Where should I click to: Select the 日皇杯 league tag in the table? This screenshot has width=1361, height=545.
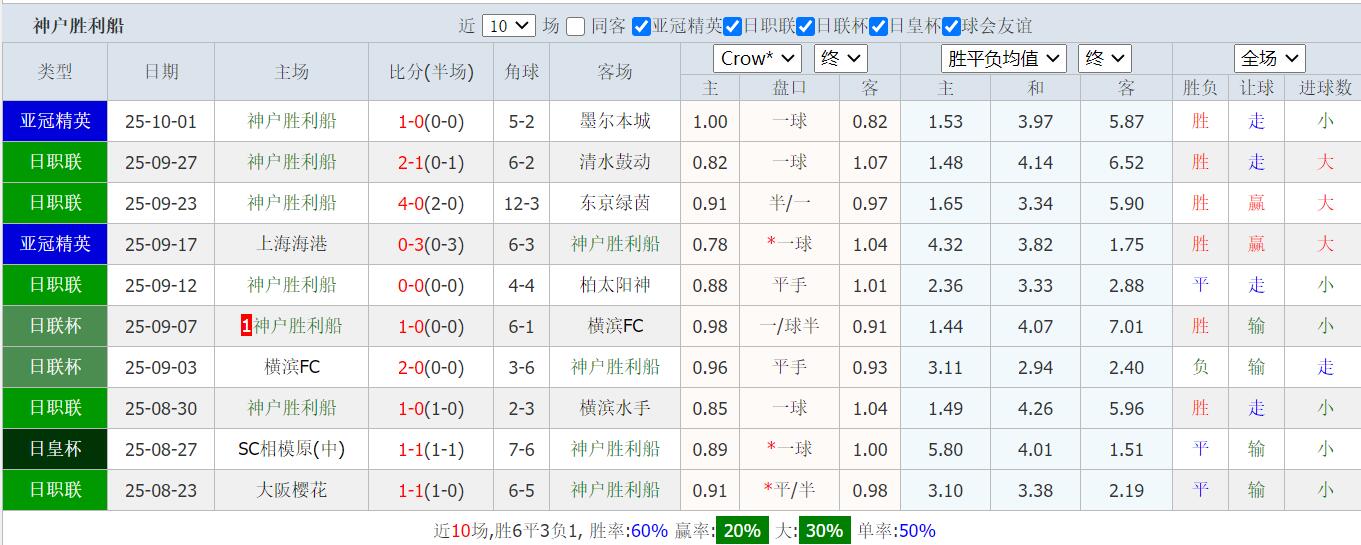(55, 449)
